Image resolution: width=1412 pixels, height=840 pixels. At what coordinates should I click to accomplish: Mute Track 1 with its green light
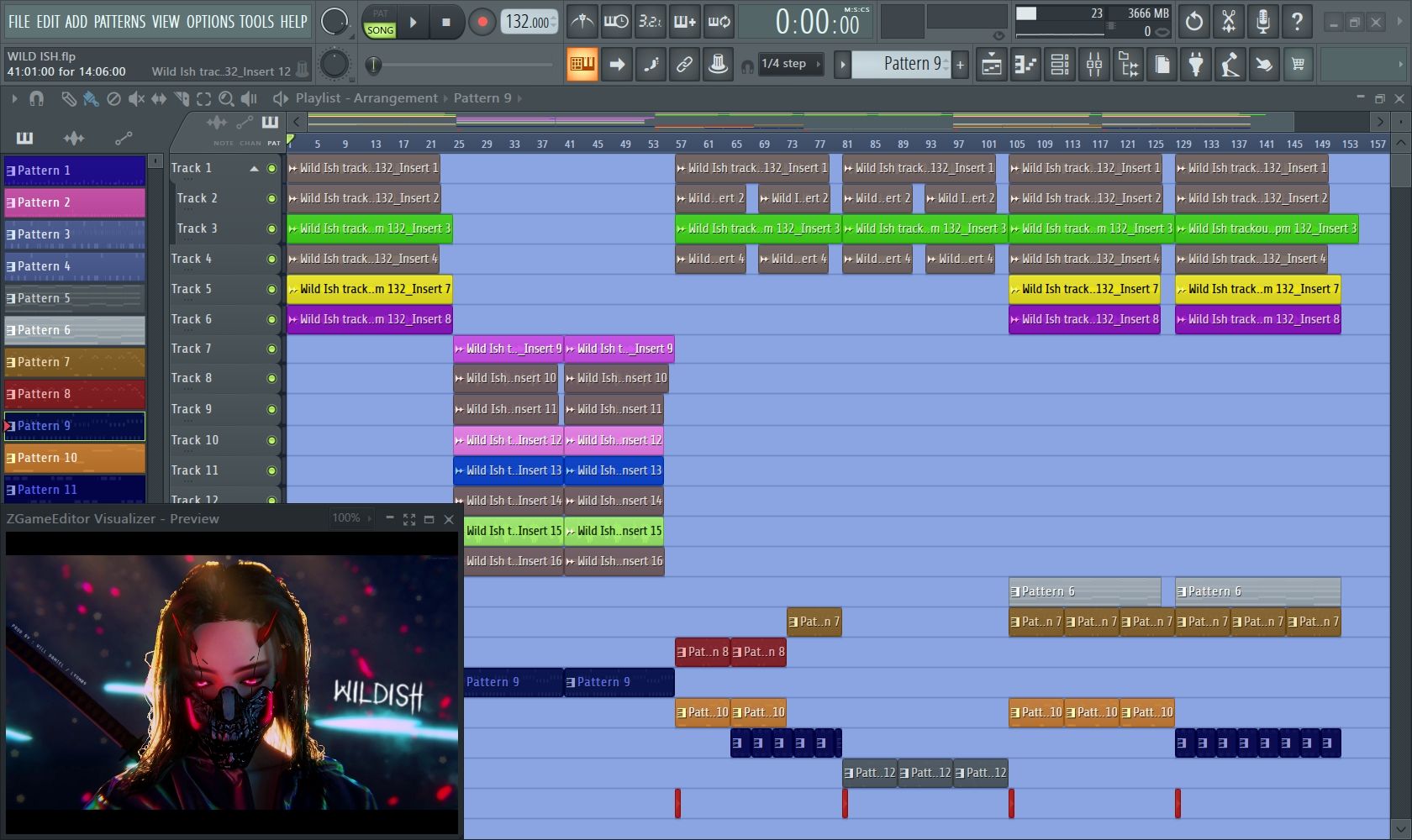click(x=271, y=169)
